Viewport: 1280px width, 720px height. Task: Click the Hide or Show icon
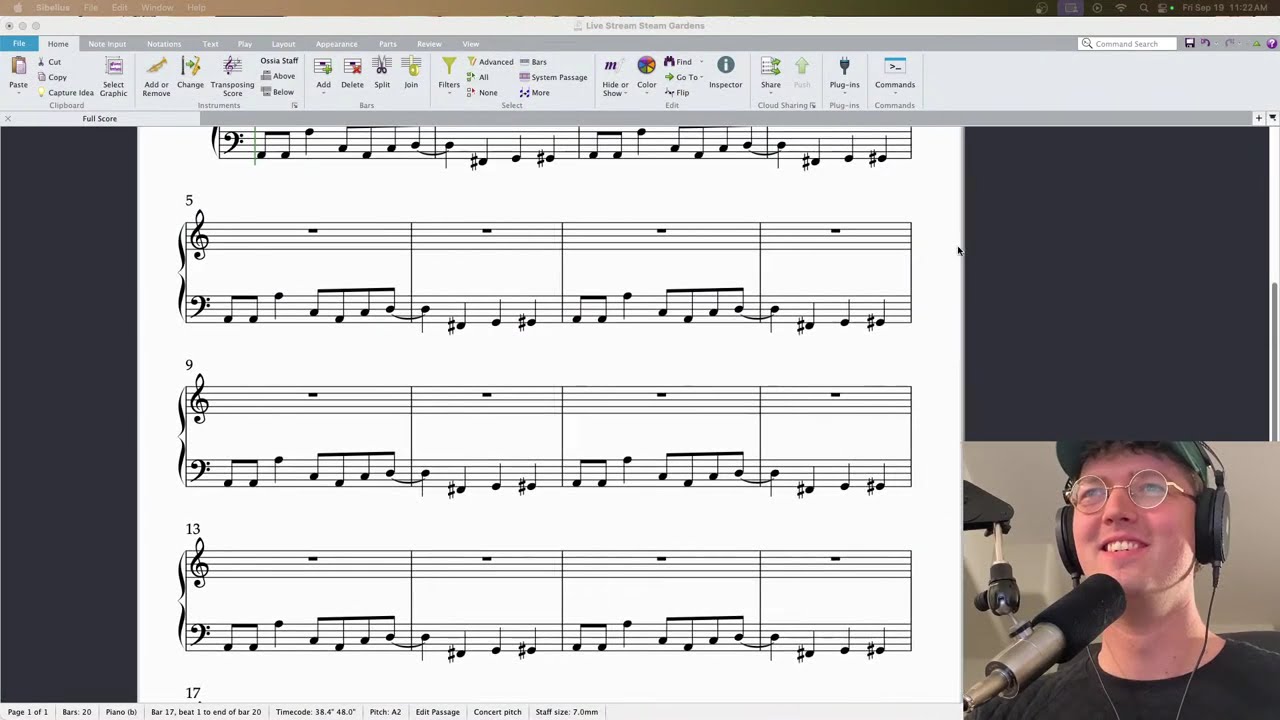(611, 66)
